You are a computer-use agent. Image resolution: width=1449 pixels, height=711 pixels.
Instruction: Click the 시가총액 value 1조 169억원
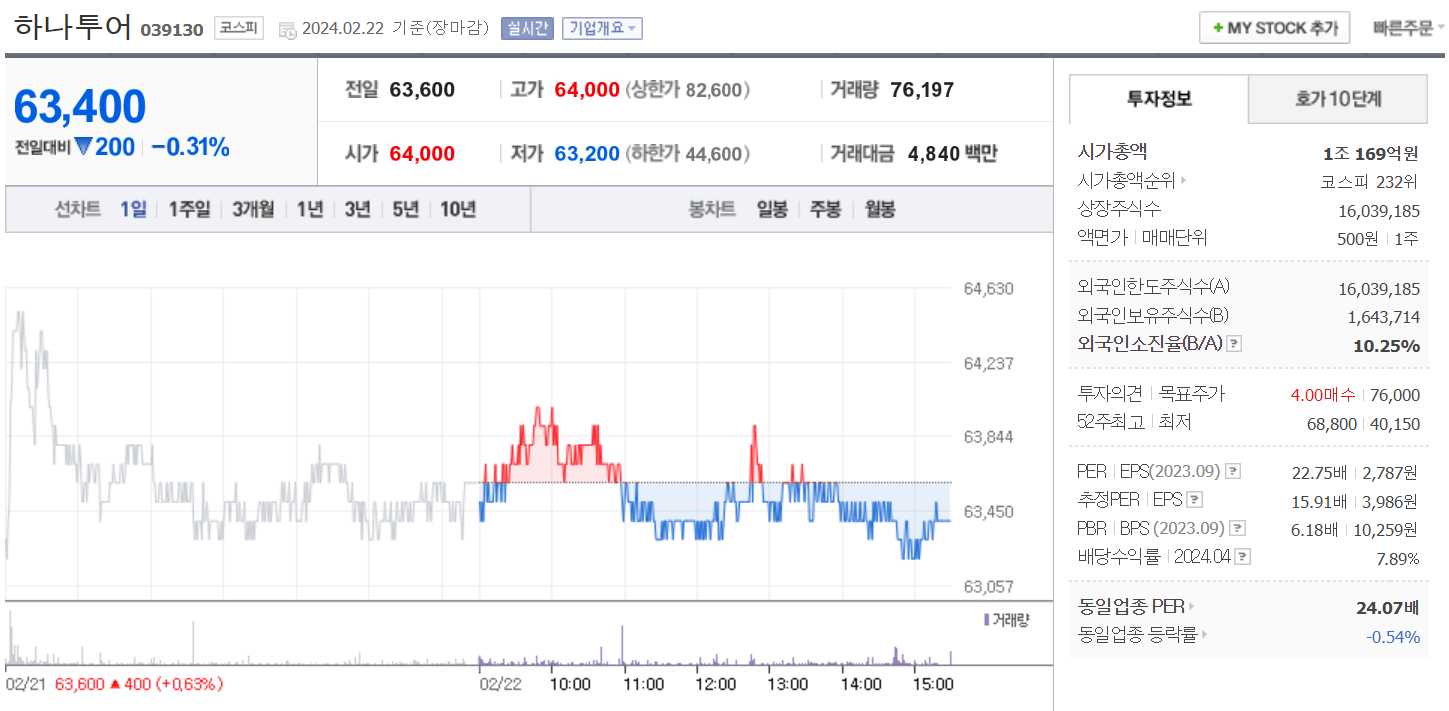(1370, 154)
